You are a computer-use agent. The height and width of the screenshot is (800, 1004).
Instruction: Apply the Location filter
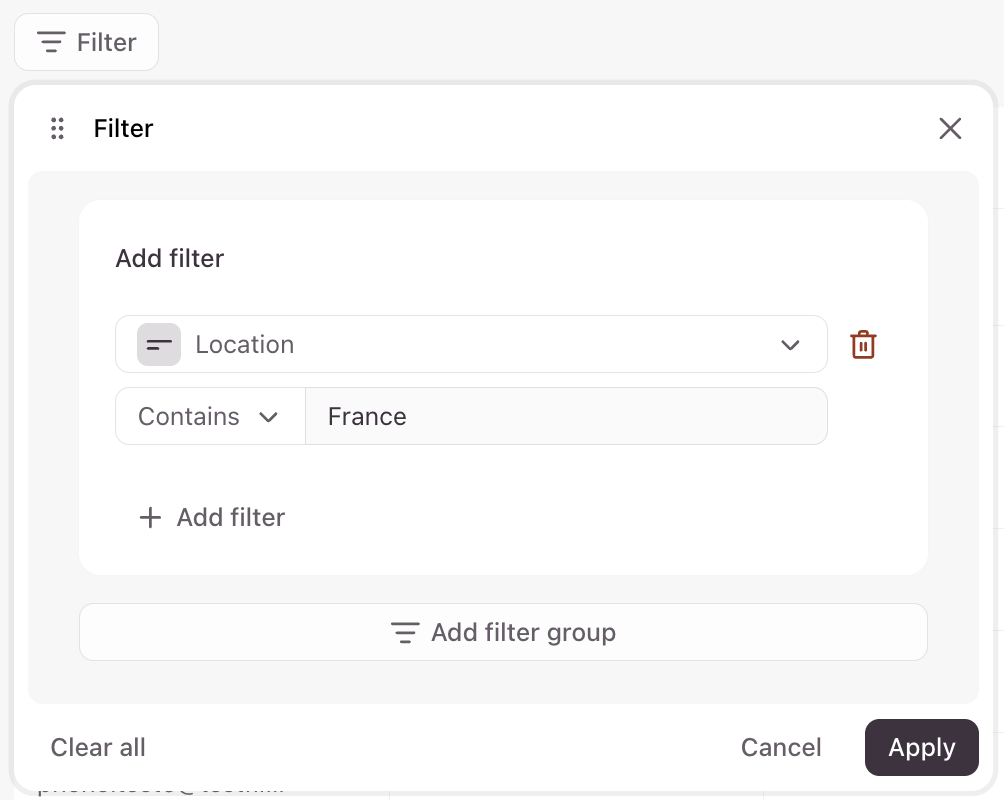[921, 748]
